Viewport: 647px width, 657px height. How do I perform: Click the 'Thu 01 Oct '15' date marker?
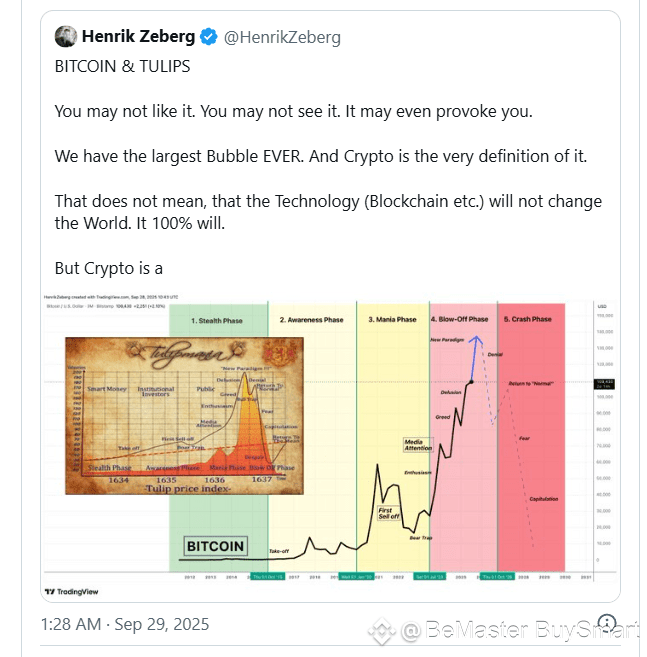click(267, 577)
